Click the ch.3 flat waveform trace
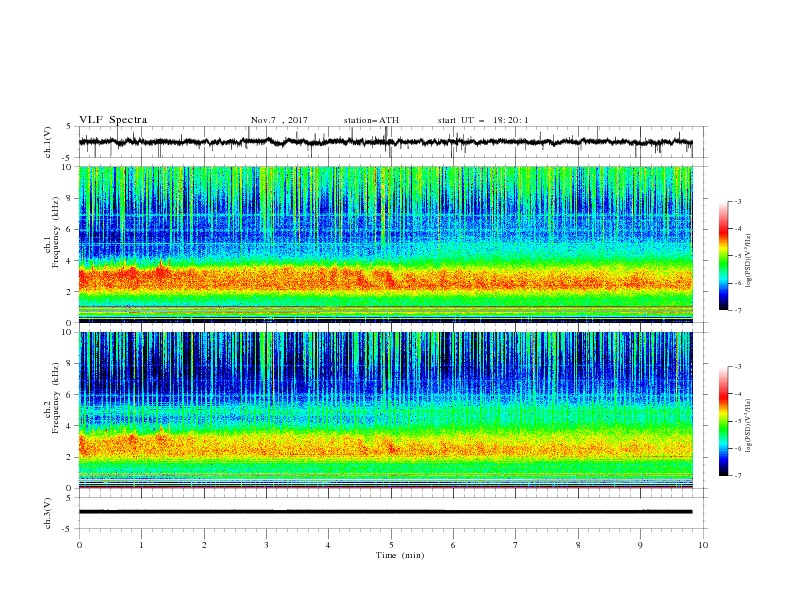This screenshot has height=612, width=792. 385,512
